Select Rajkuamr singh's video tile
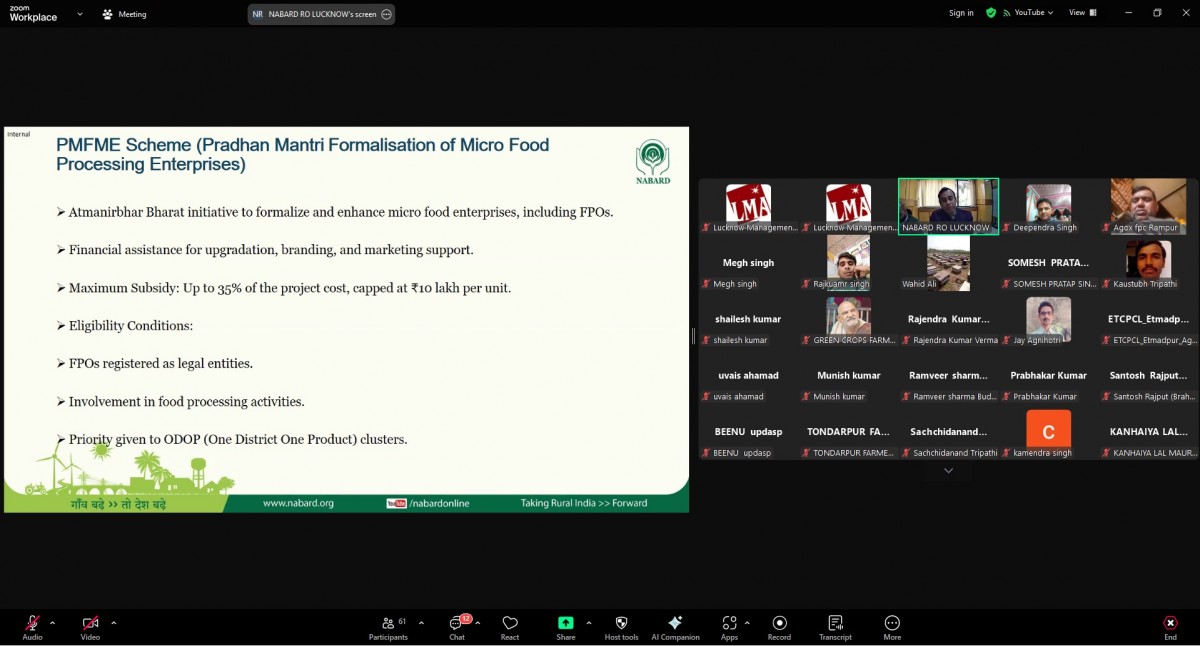 coord(848,263)
